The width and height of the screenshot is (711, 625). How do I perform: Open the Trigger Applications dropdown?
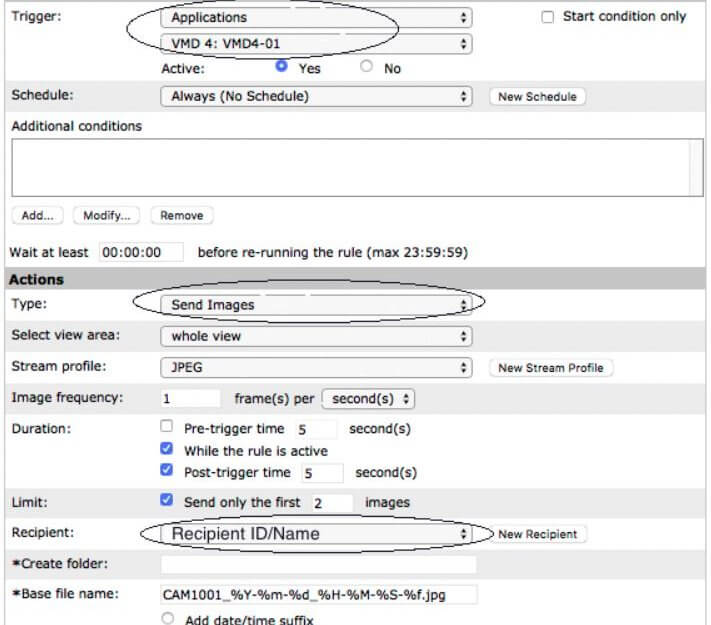pos(316,18)
